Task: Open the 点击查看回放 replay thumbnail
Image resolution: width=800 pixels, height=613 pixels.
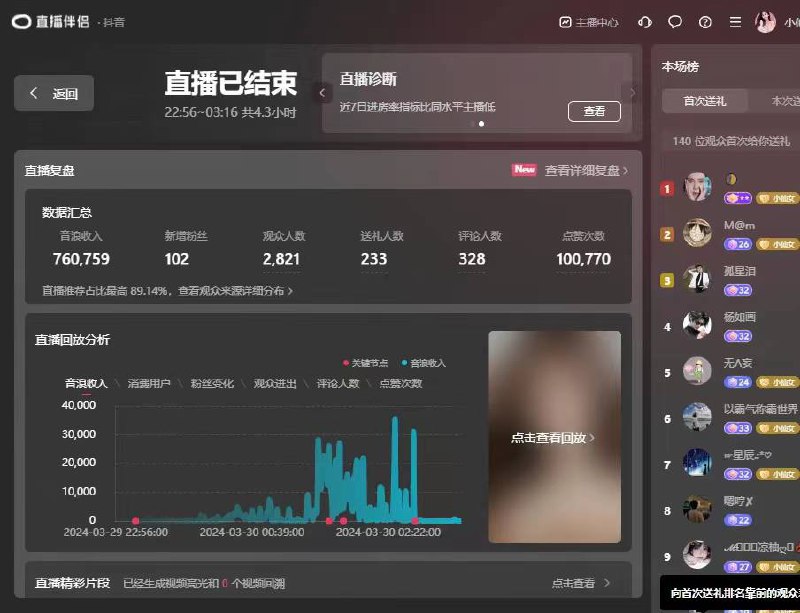Action: coord(555,435)
